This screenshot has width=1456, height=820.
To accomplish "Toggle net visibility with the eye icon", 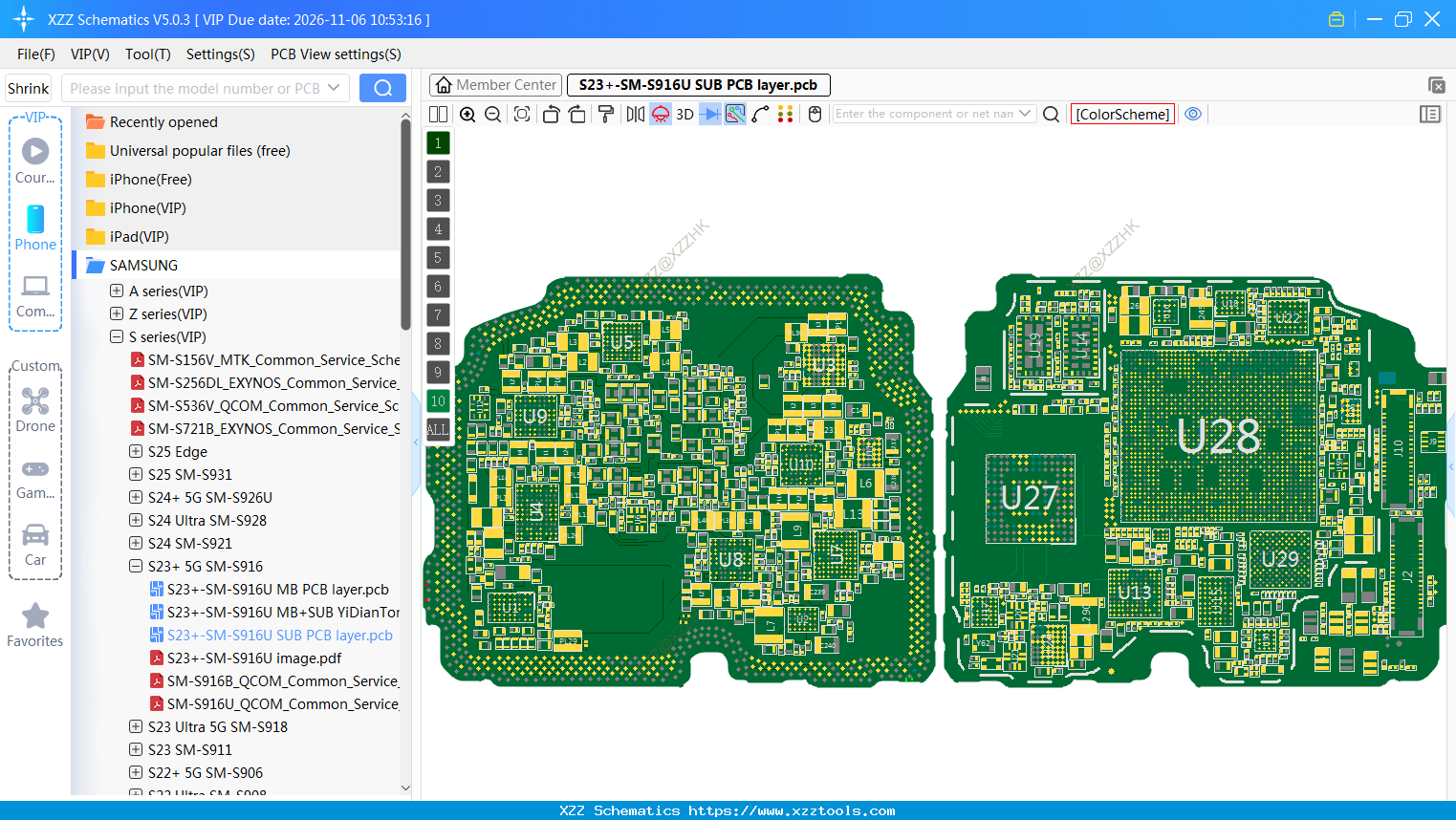I will click(x=1192, y=114).
